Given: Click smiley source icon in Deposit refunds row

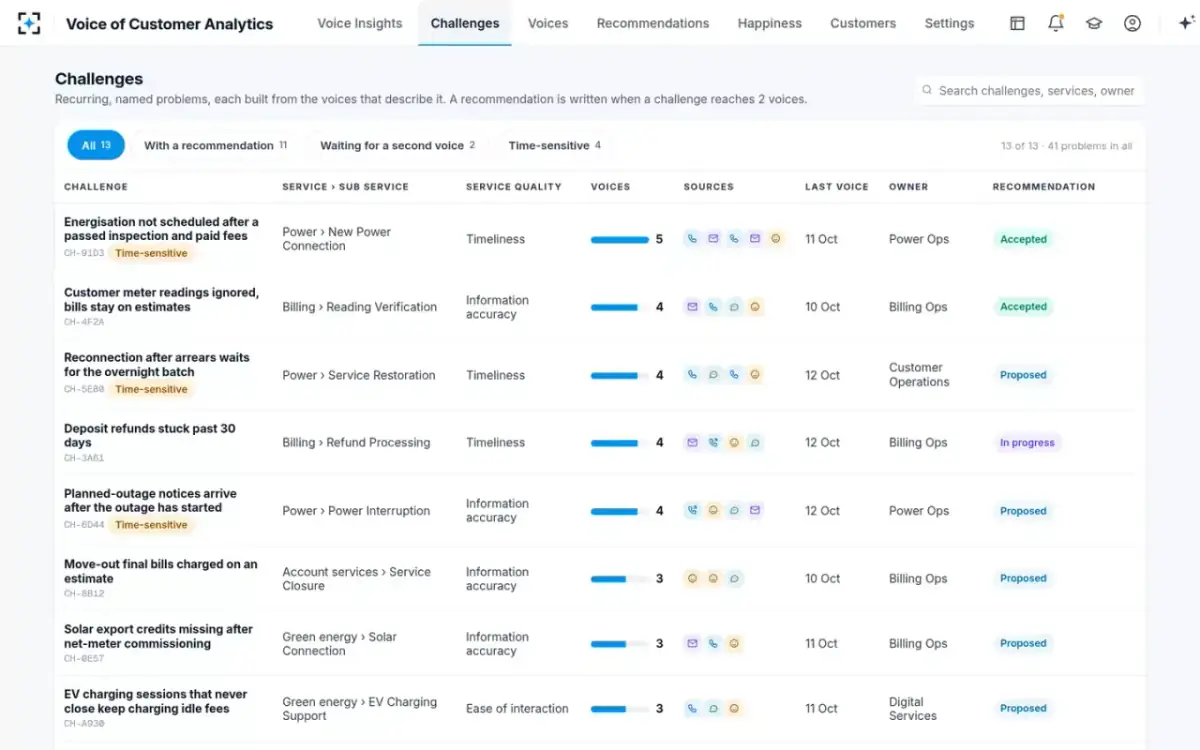Looking at the screenshot, I should tap(734, 442).
